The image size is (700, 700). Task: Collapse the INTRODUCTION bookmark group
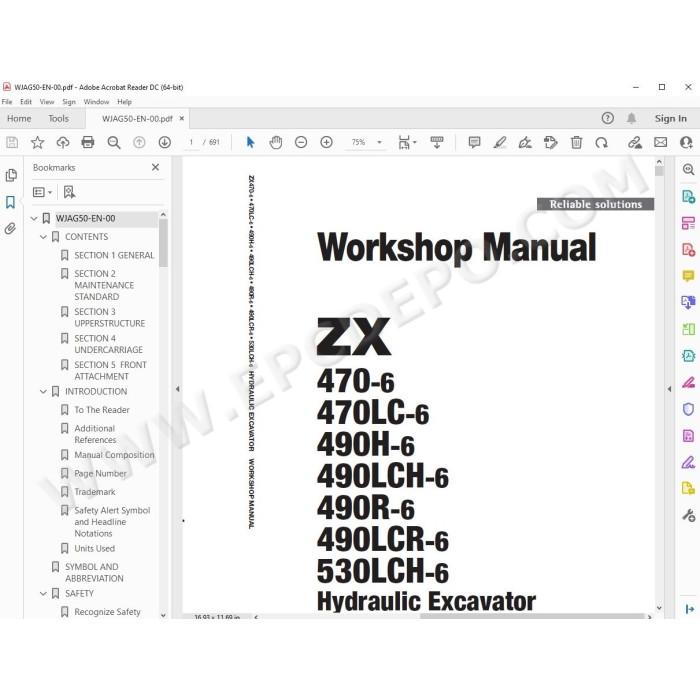tap(43, 392)
